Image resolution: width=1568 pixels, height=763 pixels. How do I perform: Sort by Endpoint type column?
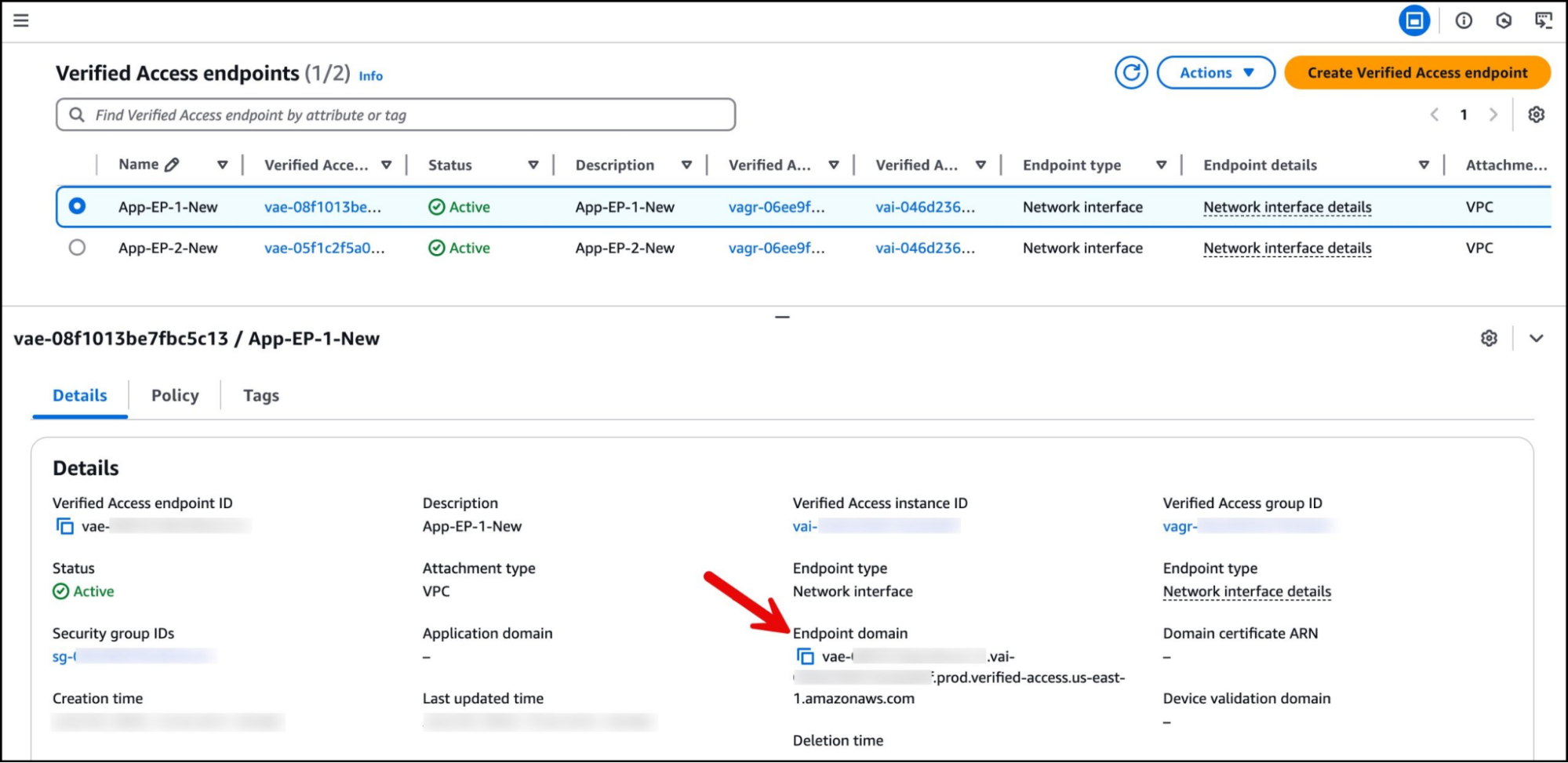1161,165
